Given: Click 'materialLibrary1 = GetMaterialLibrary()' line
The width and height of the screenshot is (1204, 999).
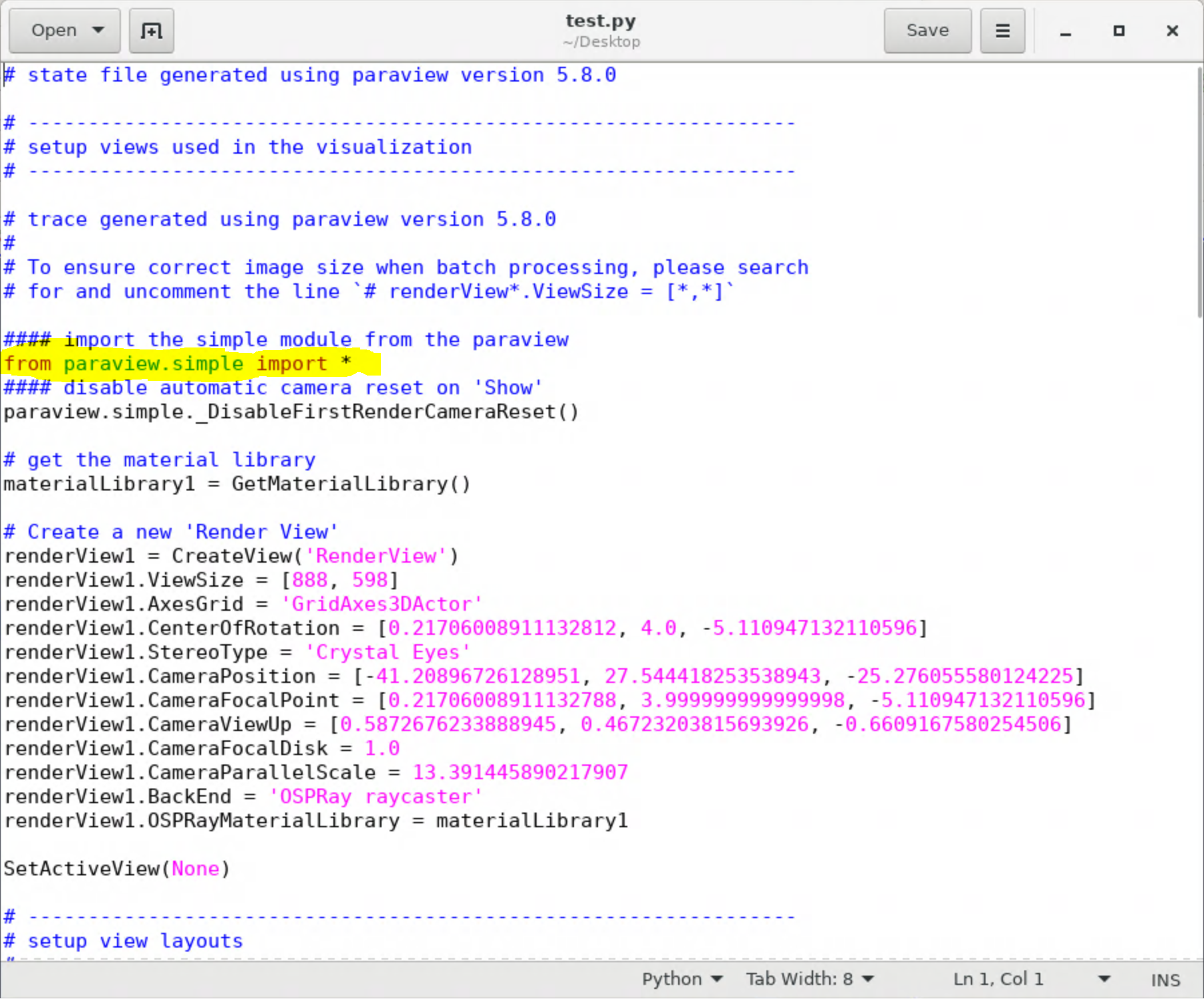Looking at the screenshot, I should click(x=237, y=484).
